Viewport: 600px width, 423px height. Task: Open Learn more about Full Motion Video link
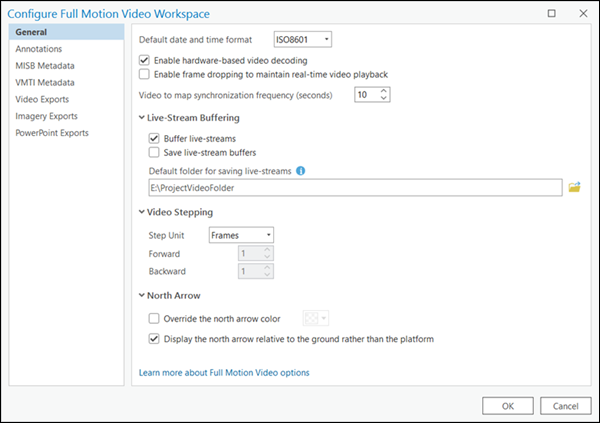224,372
